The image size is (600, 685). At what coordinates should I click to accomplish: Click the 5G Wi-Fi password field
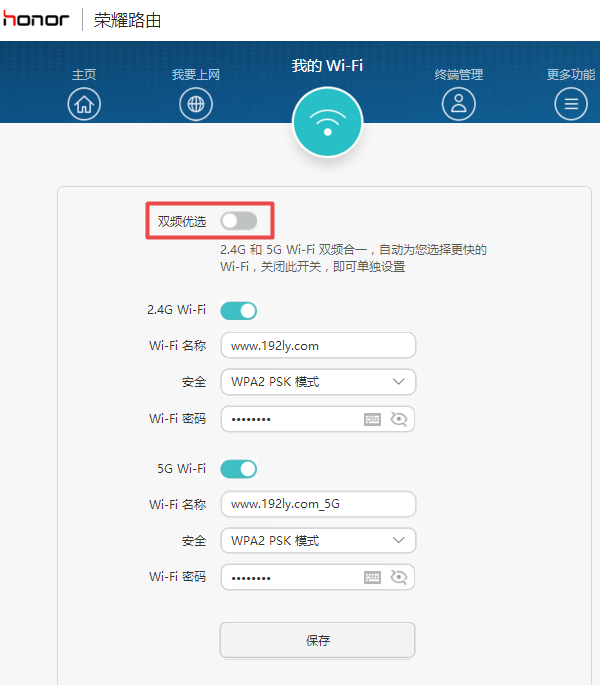point(290,577)
